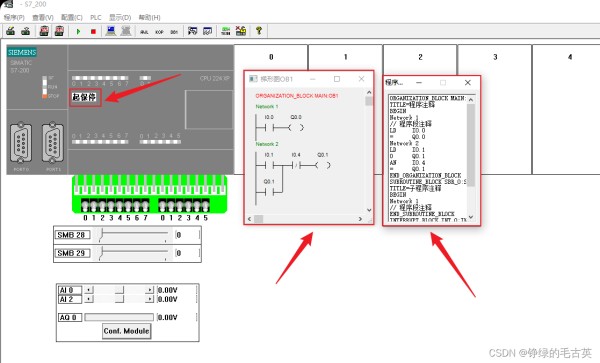The width and height of the screenshot is (600, 363).
Task: Click expansion module slot 3
Action: point(495,109)
